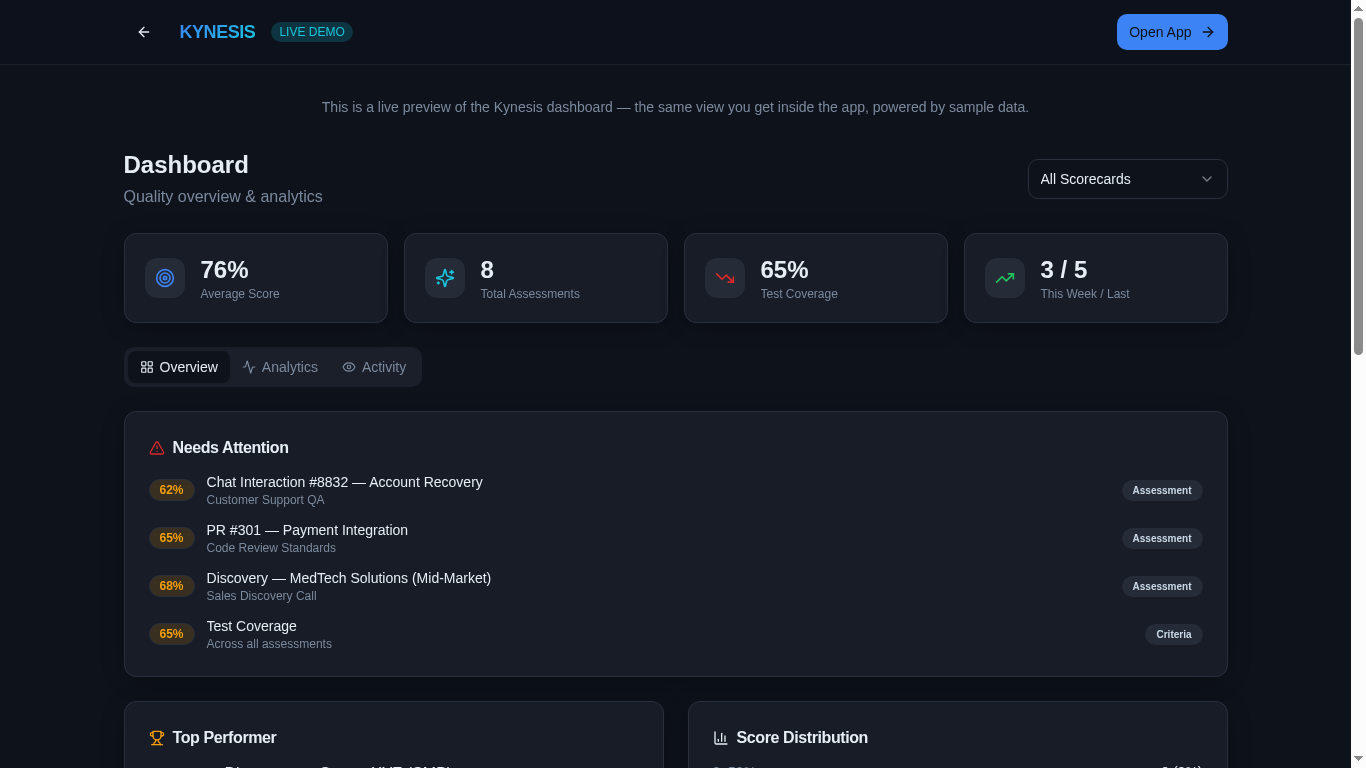1366x768 pixels.
Task: Click the upward trend icon in This Week card
Action: pos(1005,278)
